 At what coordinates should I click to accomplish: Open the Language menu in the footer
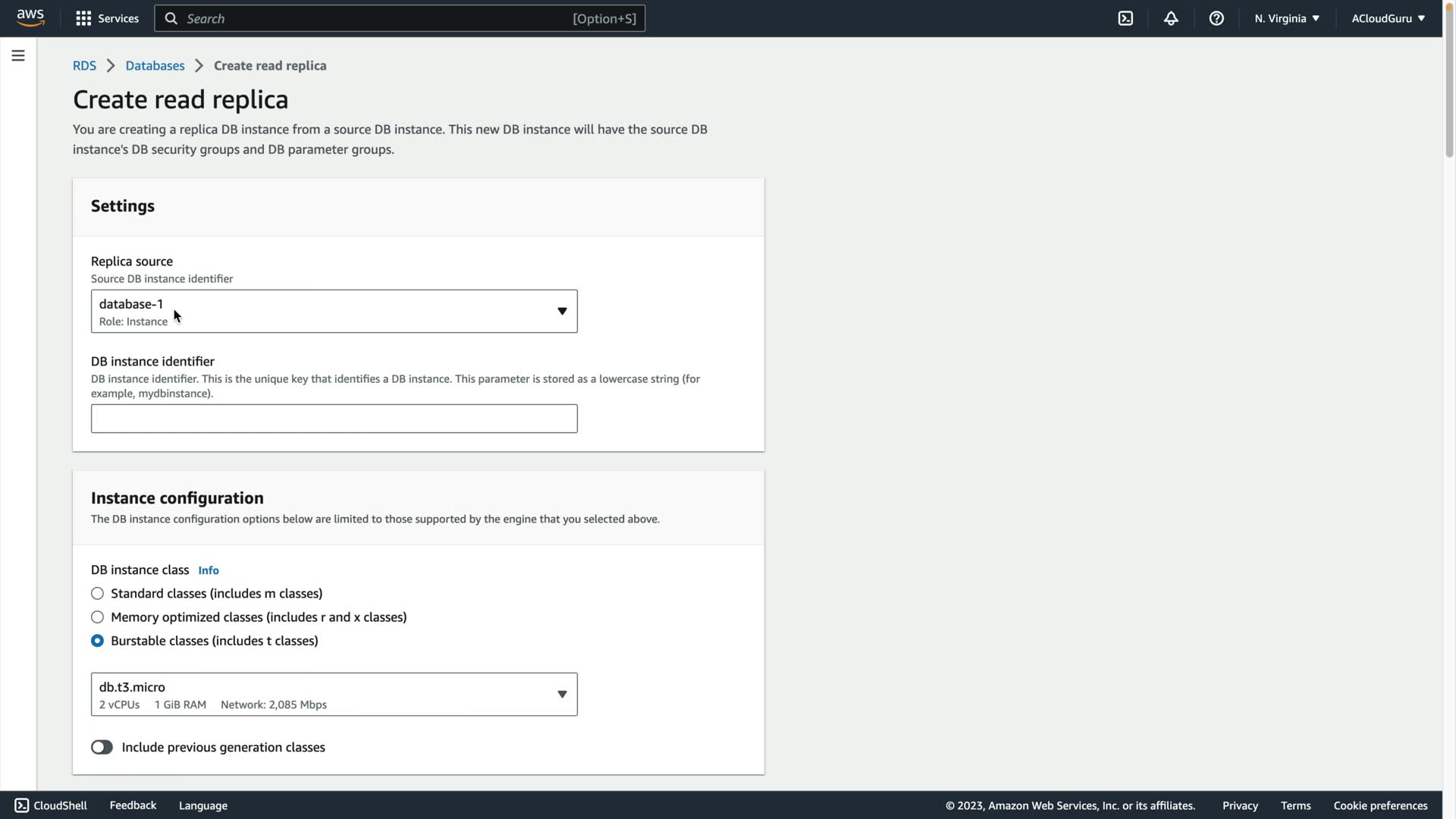point(203,805)
